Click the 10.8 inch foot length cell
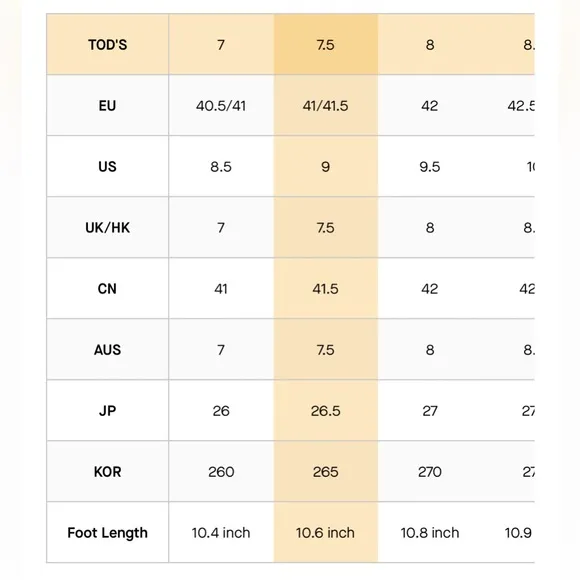The image size is (580, 580). click(430, 533)
